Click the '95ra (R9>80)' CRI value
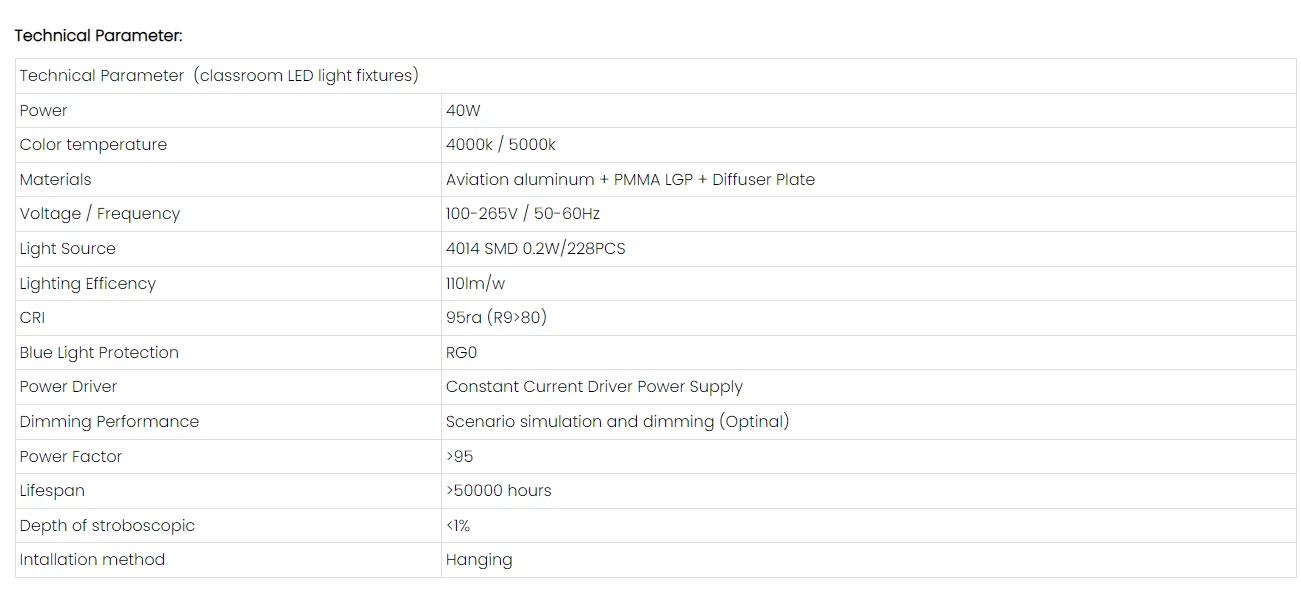The image size is (1301, 600). click(x=496, y=318)
